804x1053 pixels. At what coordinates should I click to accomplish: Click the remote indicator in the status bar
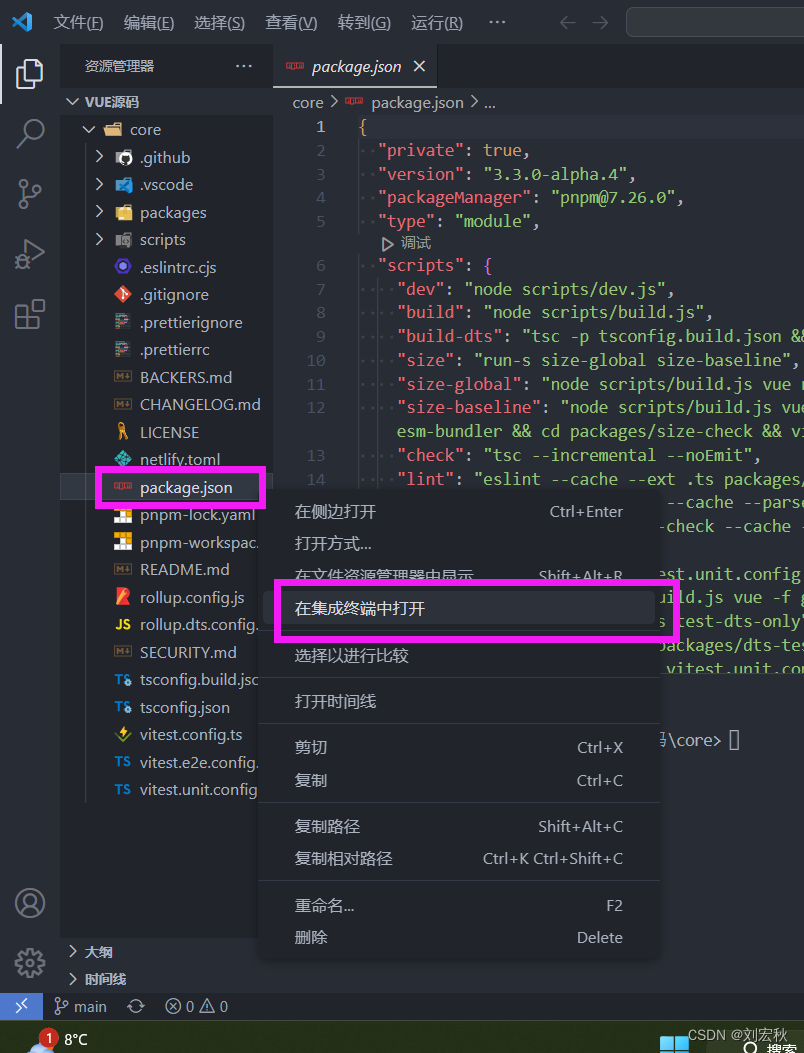coord(20,1005)
